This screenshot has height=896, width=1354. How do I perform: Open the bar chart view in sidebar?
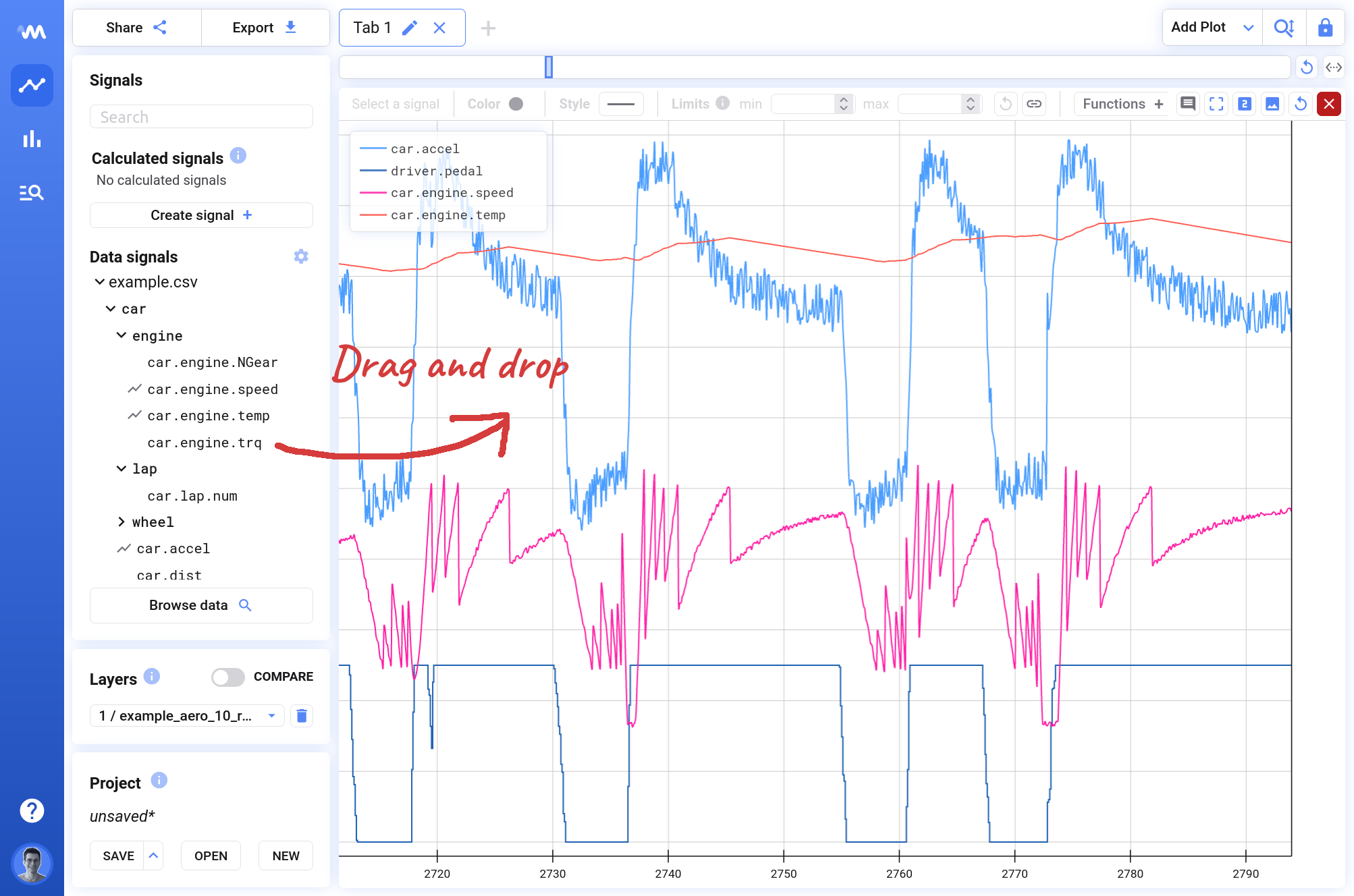click(x=32, y=140)
